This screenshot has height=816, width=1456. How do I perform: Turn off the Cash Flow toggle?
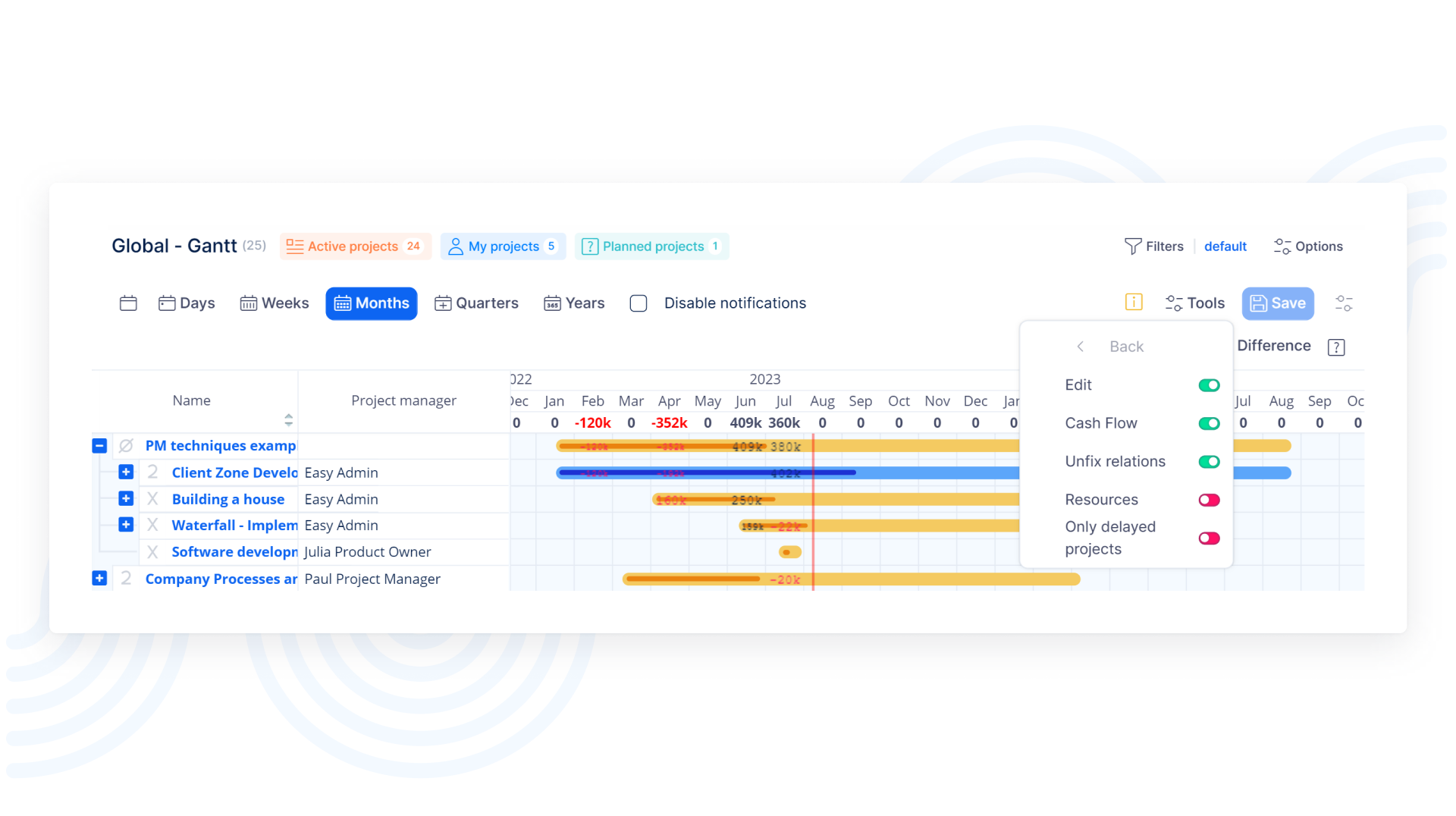[1209, 424]
